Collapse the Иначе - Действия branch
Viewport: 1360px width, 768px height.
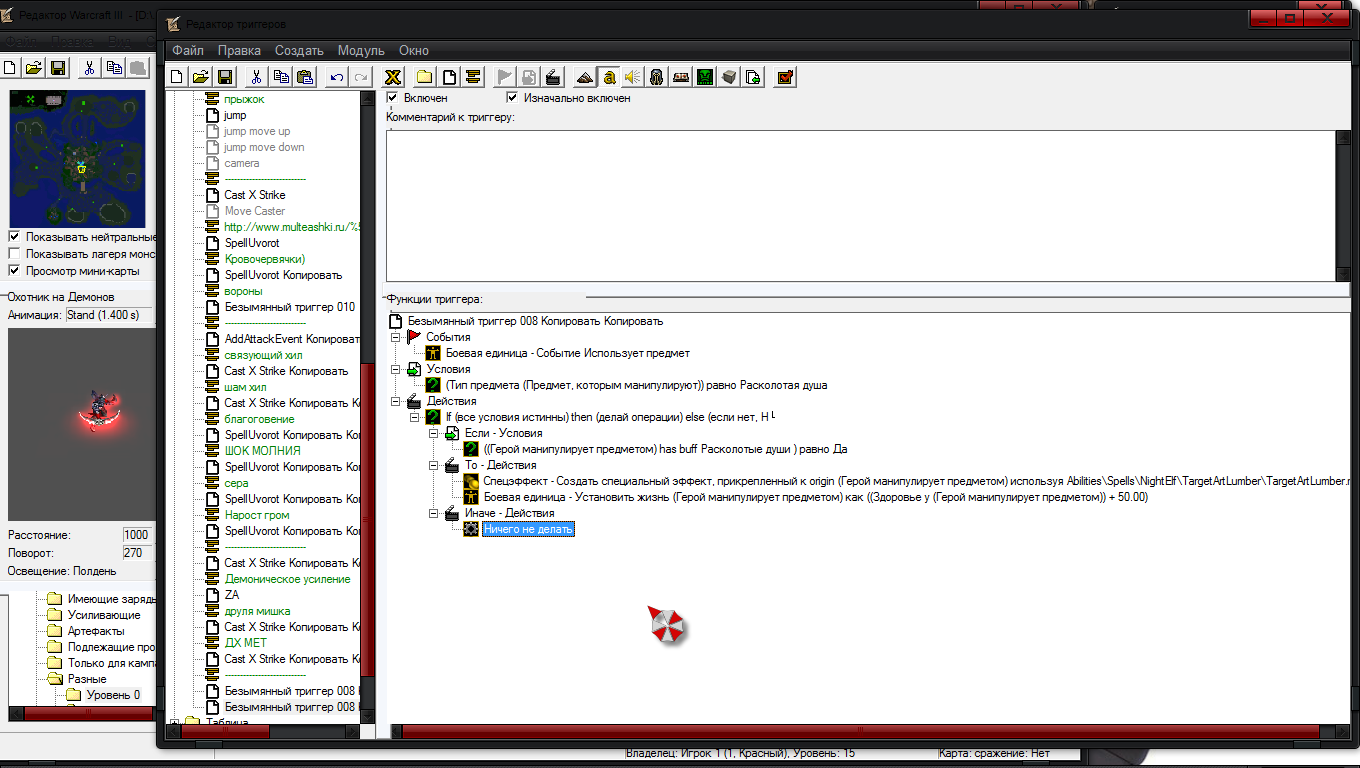434,513
